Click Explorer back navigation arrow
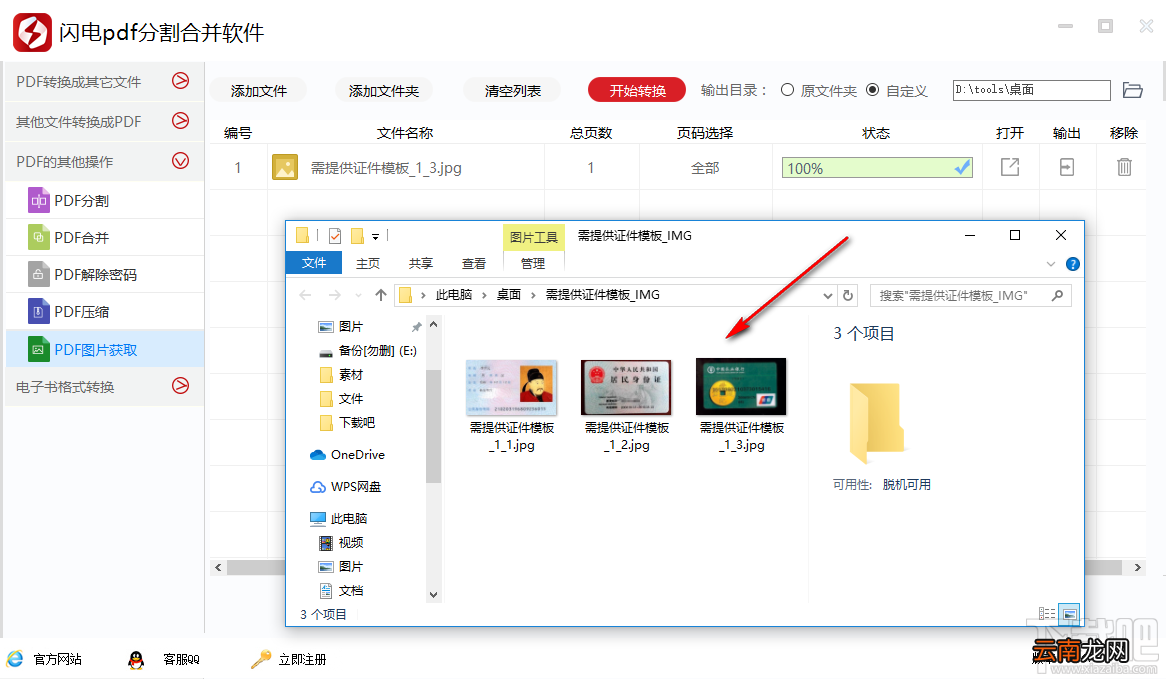 [305, 295]
